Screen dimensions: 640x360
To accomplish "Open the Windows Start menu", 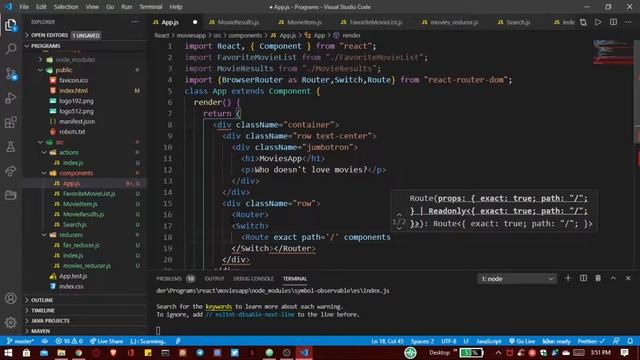I will (8, 353).
